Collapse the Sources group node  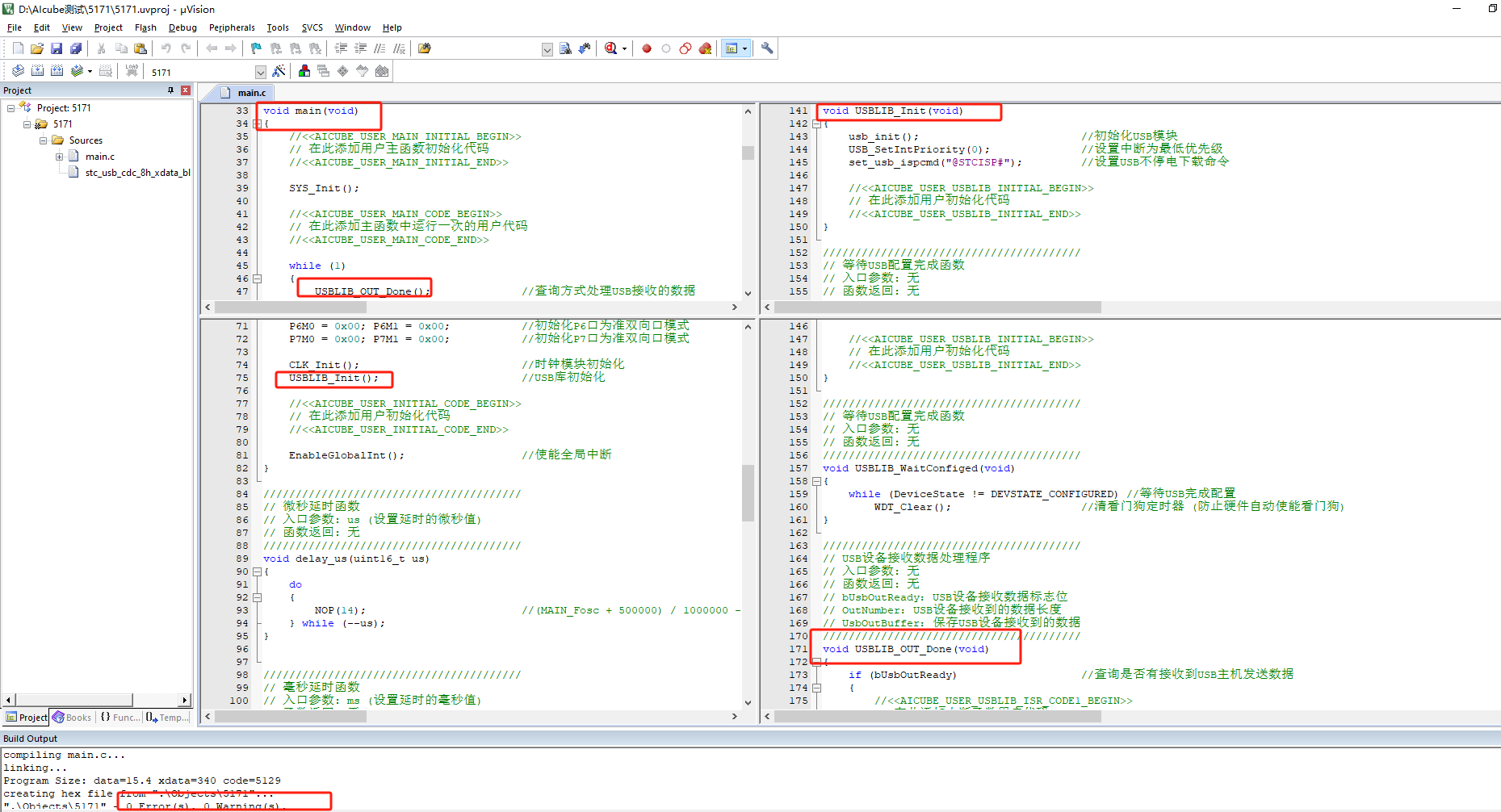(x=43, y=140)
